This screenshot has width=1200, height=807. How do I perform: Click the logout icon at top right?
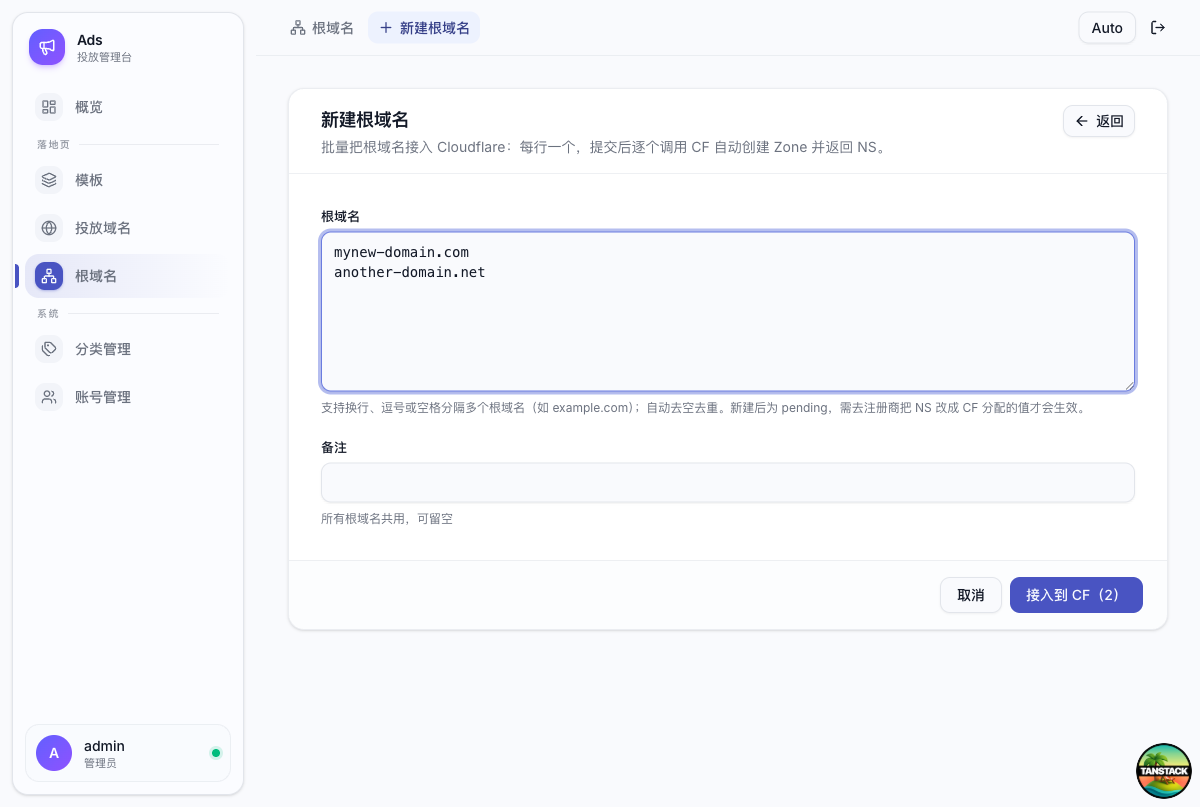[x=1158, y=28]
